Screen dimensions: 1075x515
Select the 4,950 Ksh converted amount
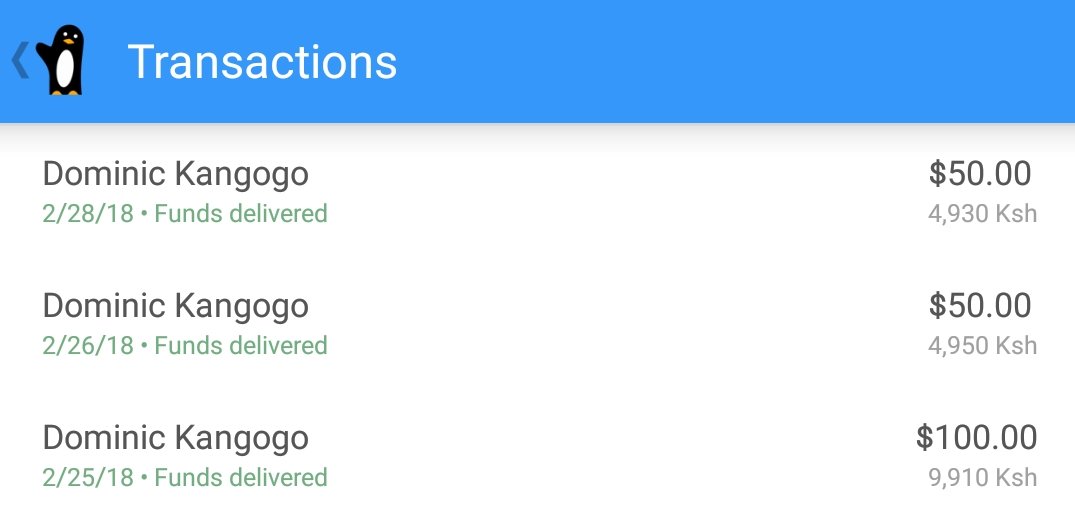tap(982, 346)
